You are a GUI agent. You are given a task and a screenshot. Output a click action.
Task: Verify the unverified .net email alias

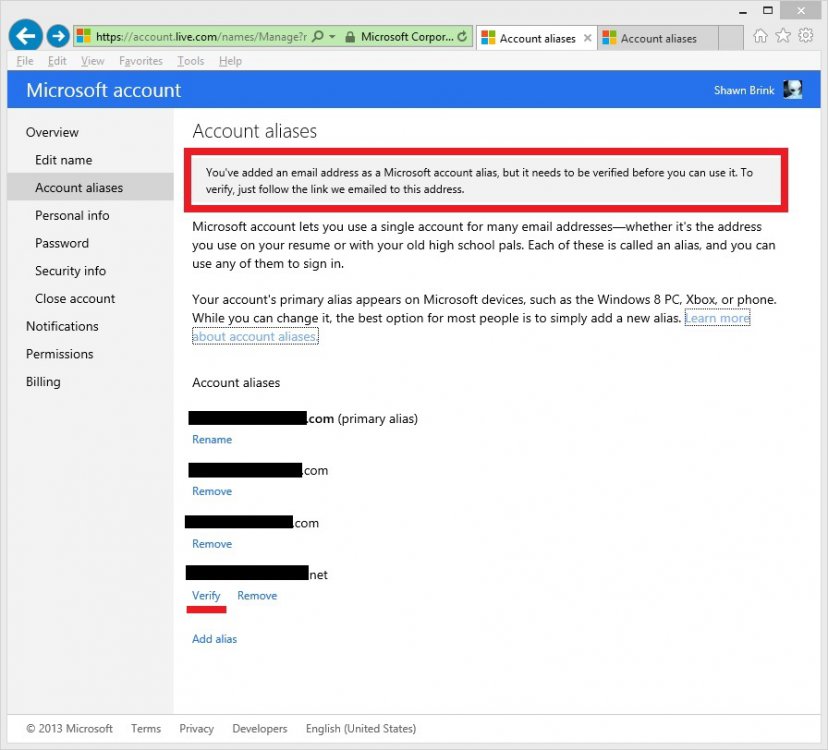click(x=205, y=595)
